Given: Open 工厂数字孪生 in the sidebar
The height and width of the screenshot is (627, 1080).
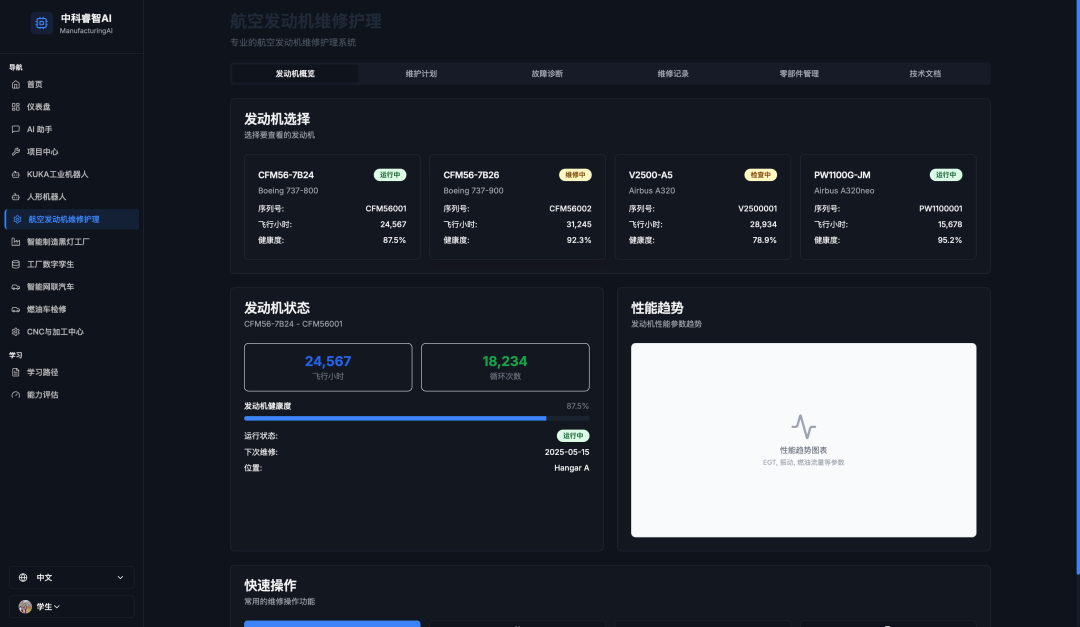Looking at the screenshot, I should pyautogui.click(x=50, y=264).
